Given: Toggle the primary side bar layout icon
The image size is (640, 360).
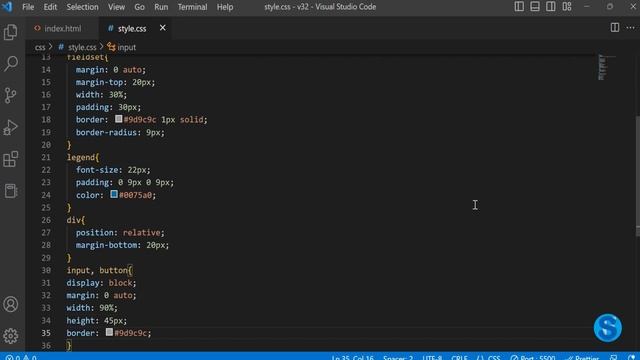Looking at the screenshot, I should click(x=519, y=7).
